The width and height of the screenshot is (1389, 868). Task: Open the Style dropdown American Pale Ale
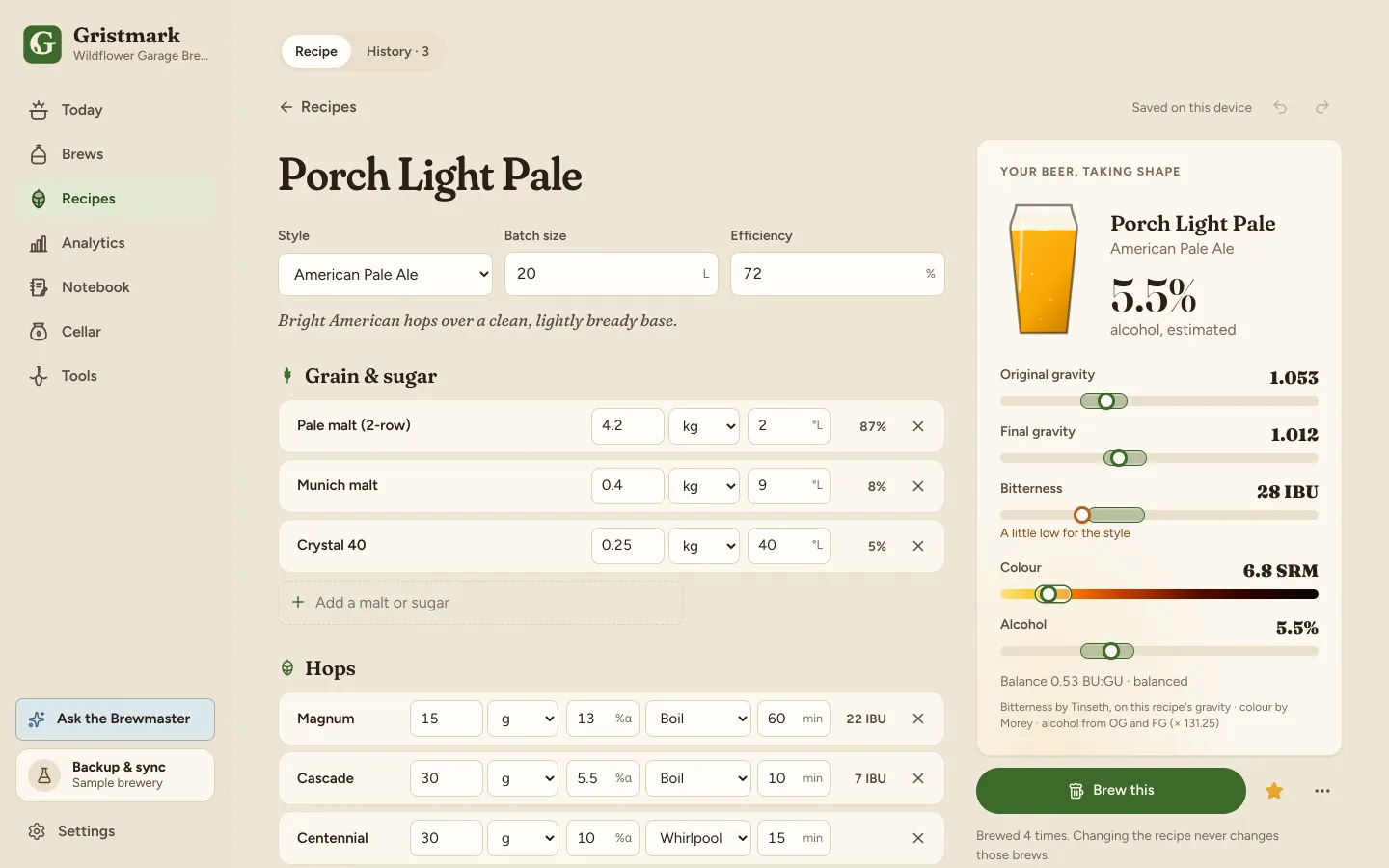385,274
